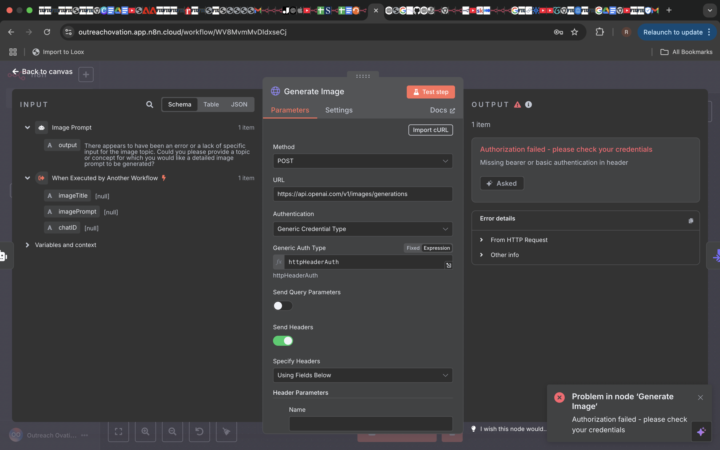Switch input view to Table
Screen dimensions: 720x450
(211, 105)
